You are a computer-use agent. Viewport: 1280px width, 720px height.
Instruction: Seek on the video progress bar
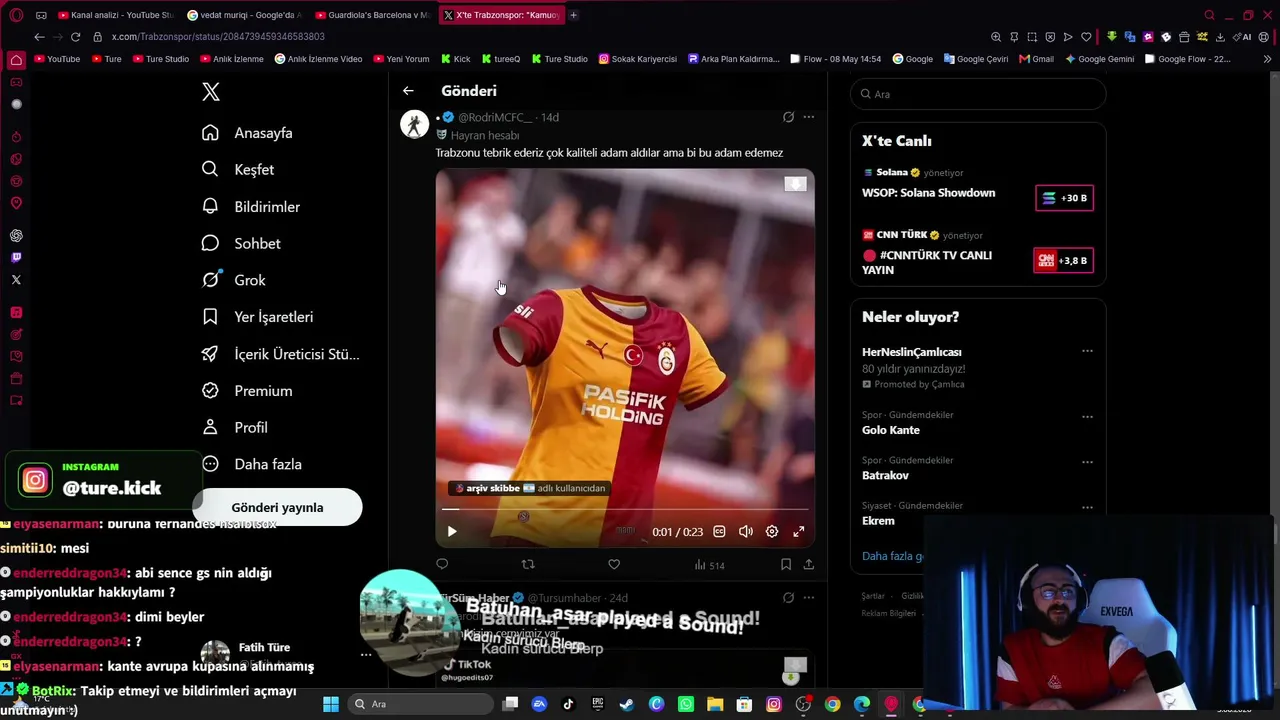[x=625, y=509]
